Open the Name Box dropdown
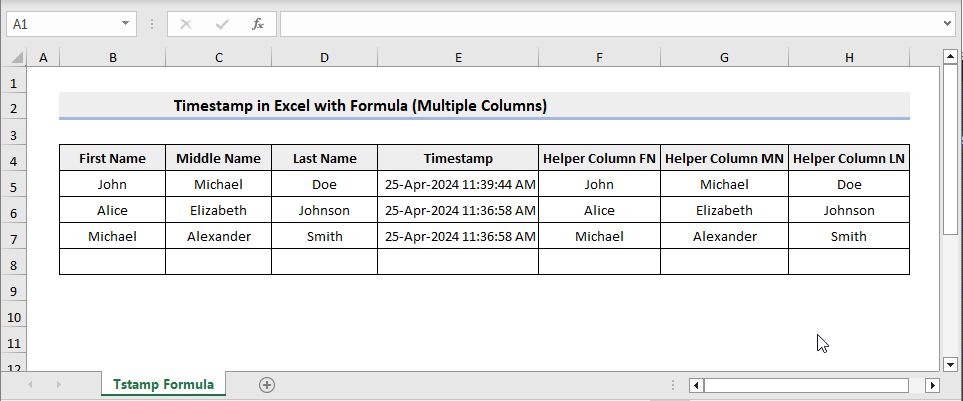Viewport: 963px width, 401px height. tap(125, 23)
